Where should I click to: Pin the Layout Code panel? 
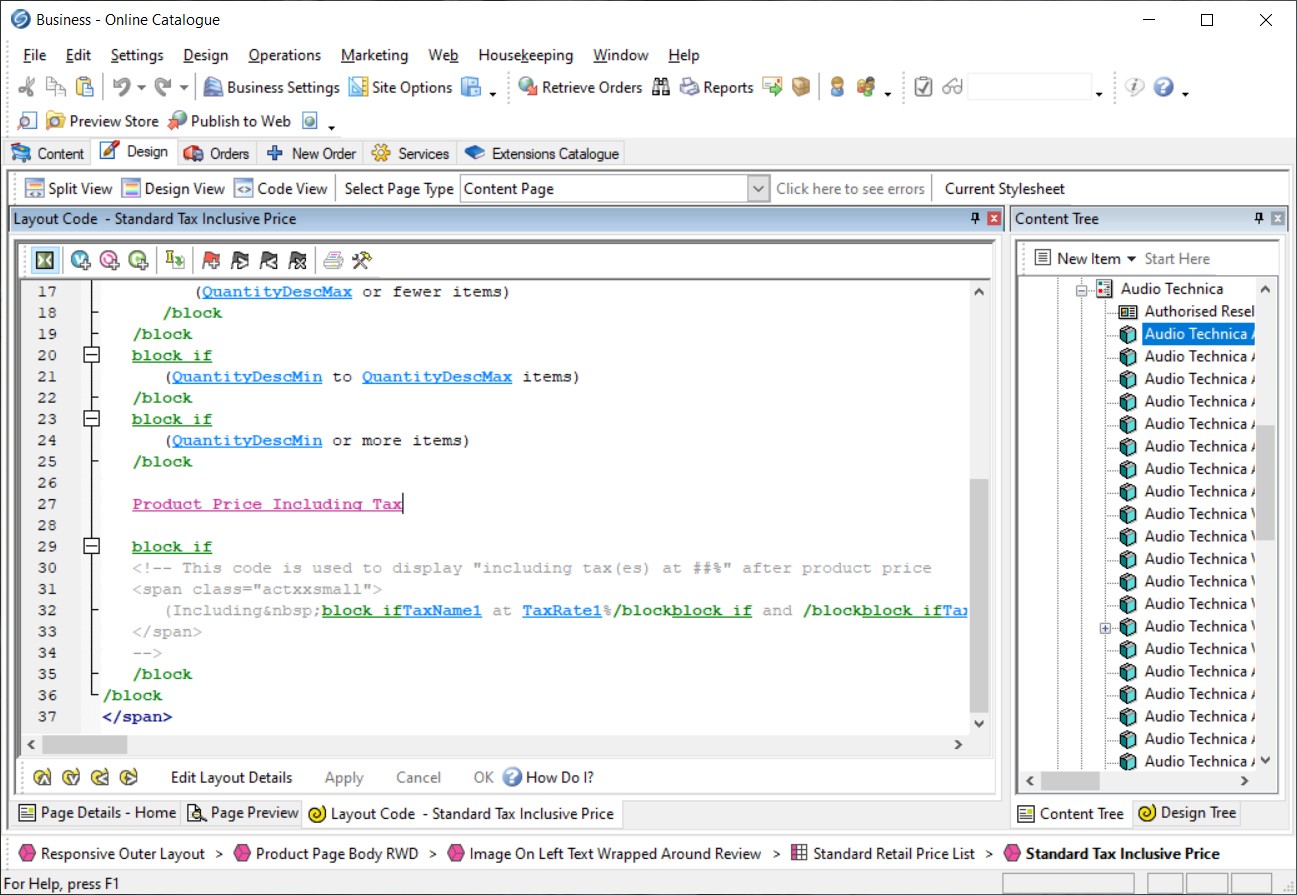975,218
